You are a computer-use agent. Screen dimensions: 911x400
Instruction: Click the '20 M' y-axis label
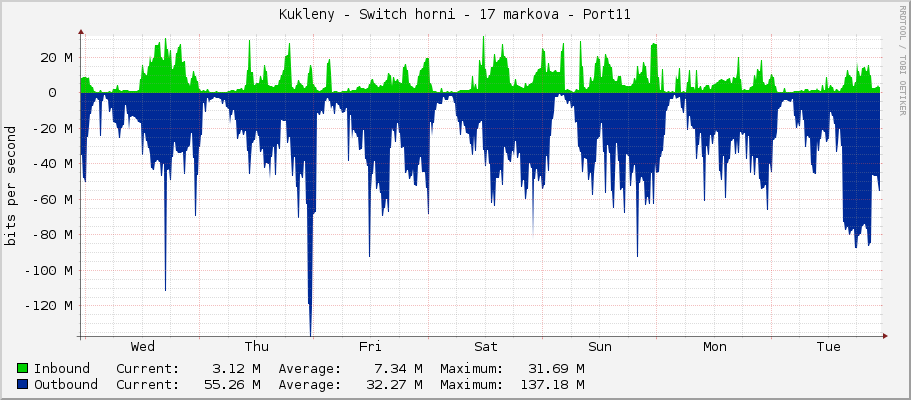click(x=56, y=58)
